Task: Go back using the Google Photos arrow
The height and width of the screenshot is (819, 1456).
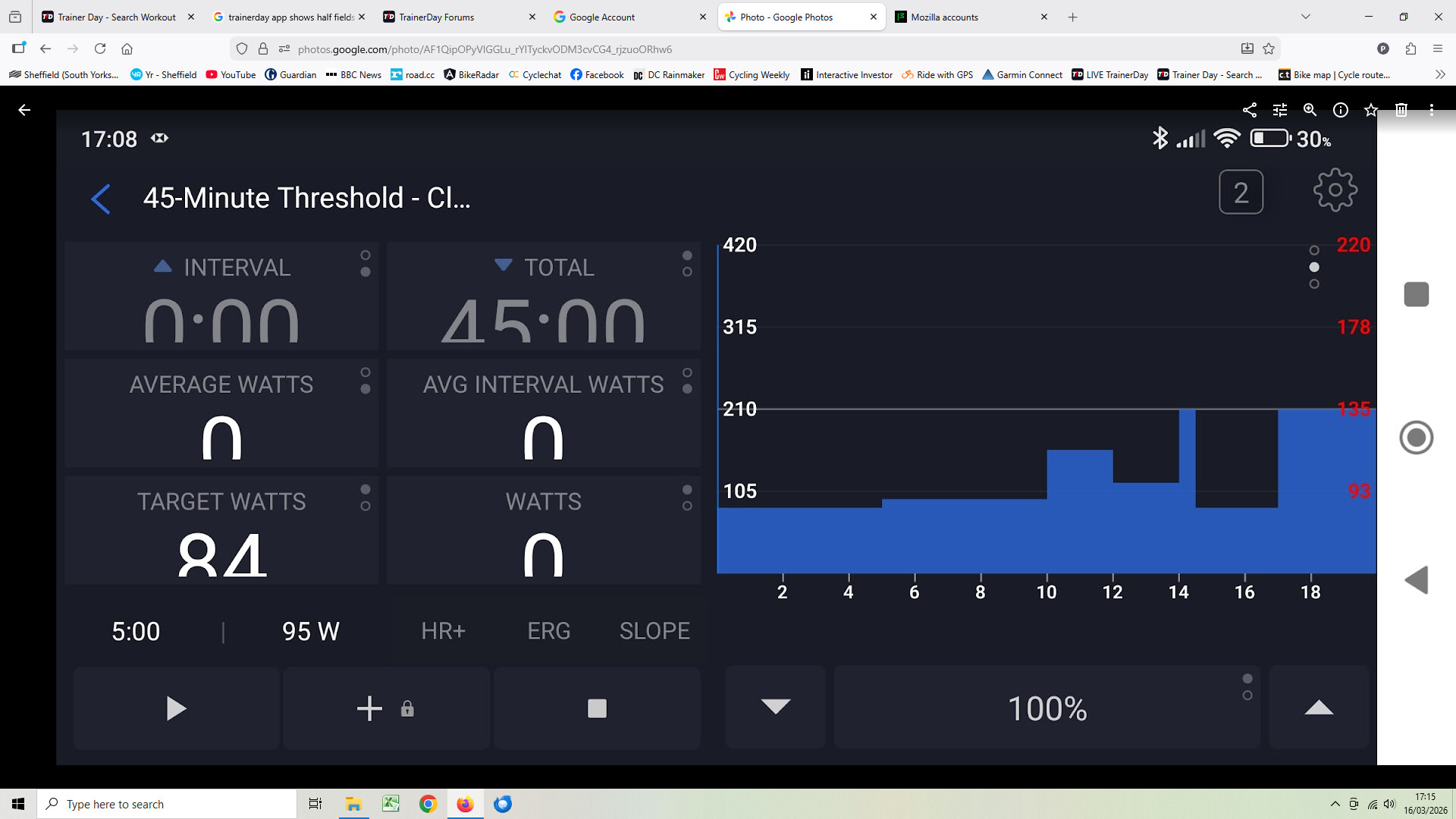Action: pos(24,110)
